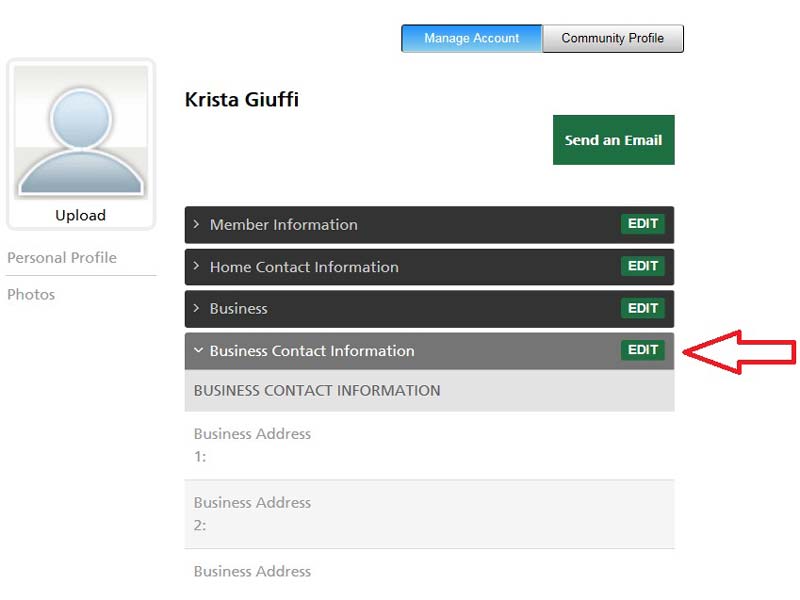
Task: Open the Community Profile tab
Action: coord(612,39)
